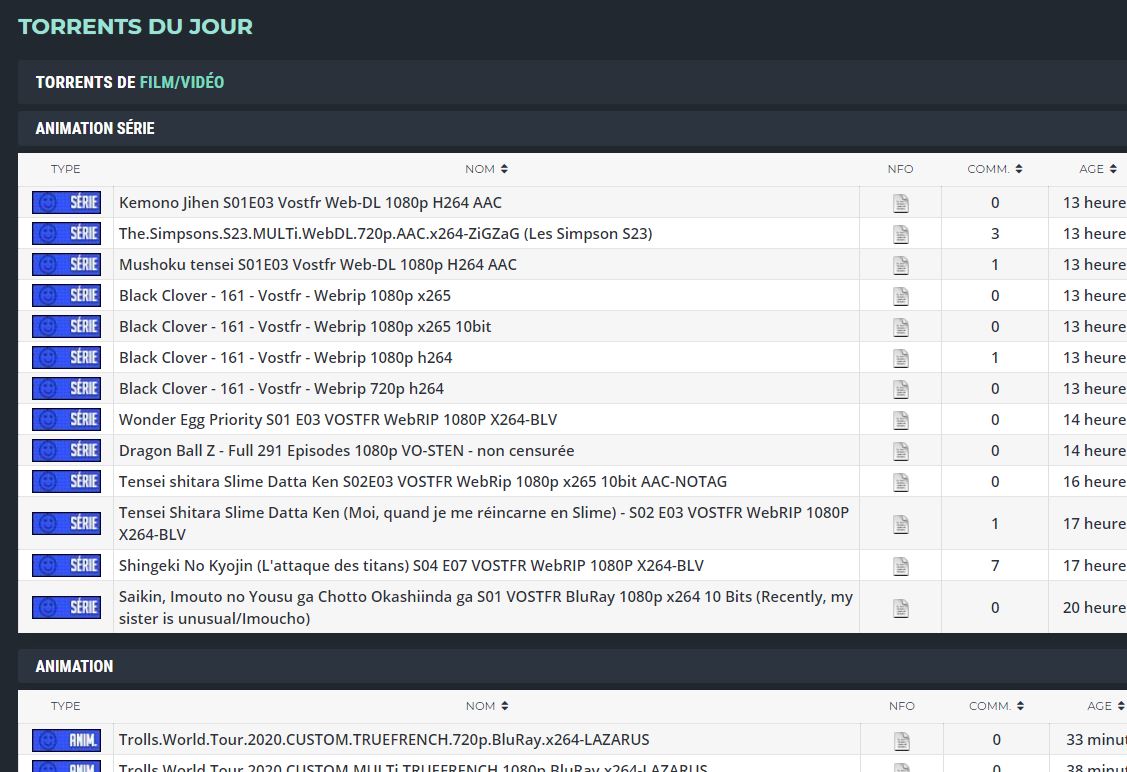Viewport: 1127px width, 772px height.
Task: Click Série category badge beside Mushoku tensei
Action: tap(66, 265)
